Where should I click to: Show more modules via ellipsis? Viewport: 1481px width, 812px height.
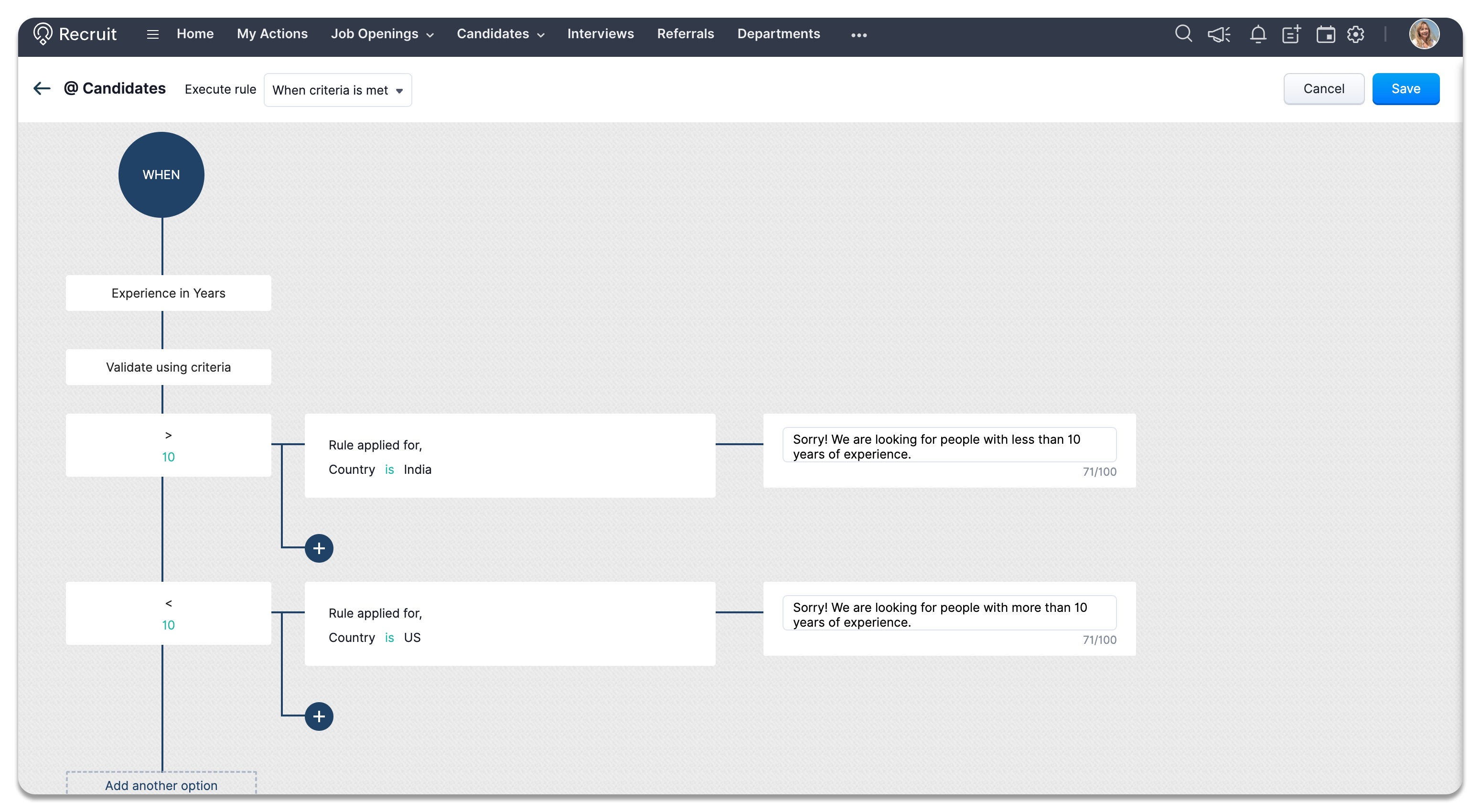click(859, 35)
